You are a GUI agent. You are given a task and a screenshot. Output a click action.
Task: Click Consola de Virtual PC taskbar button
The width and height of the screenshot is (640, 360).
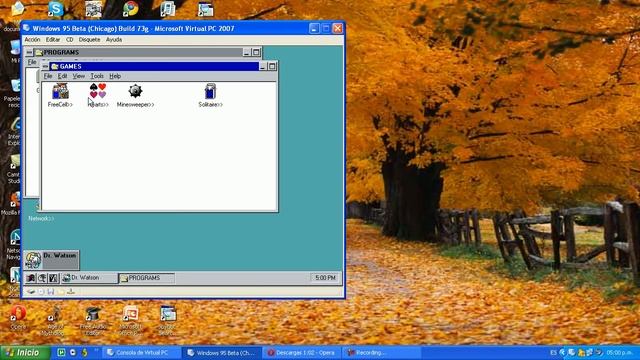(x=141, y=353)
